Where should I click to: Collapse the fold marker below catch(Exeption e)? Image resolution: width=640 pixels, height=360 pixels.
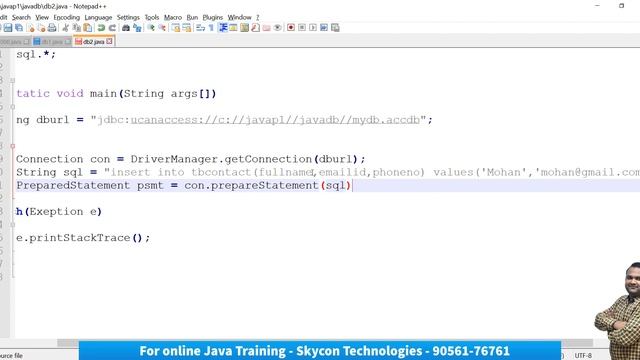pyautogui.click(x=13, y=224)
